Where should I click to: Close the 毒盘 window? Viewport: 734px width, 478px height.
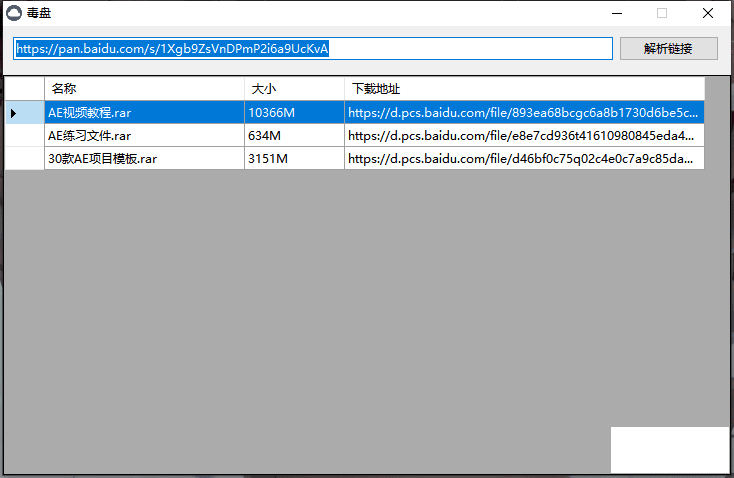click(708, 13)
